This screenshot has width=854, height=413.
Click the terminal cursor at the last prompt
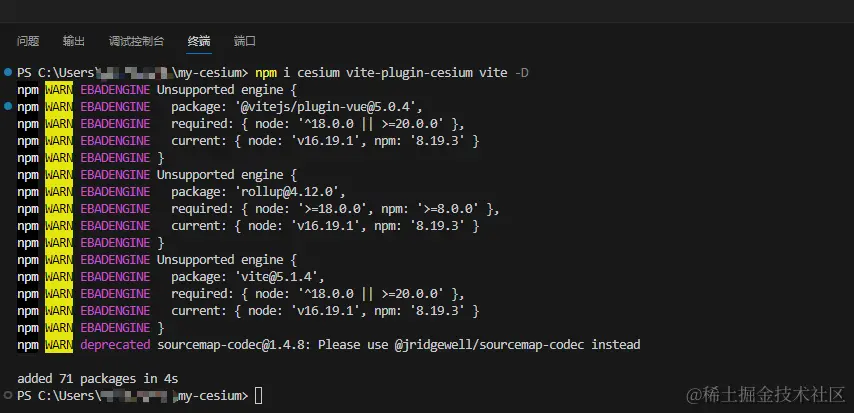pyautogui.click(x=259, y=396)
